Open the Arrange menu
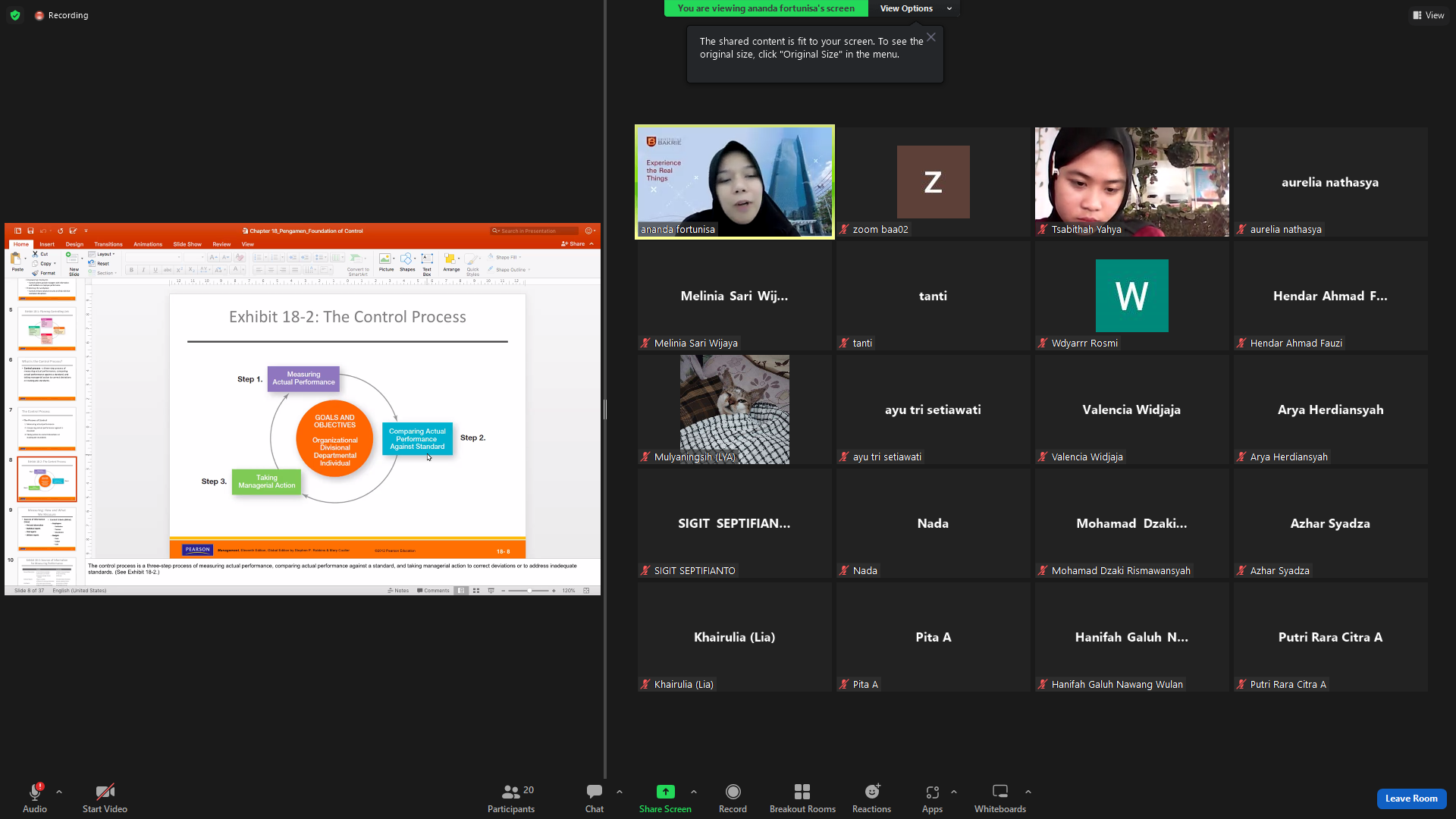 coord(451,262)
